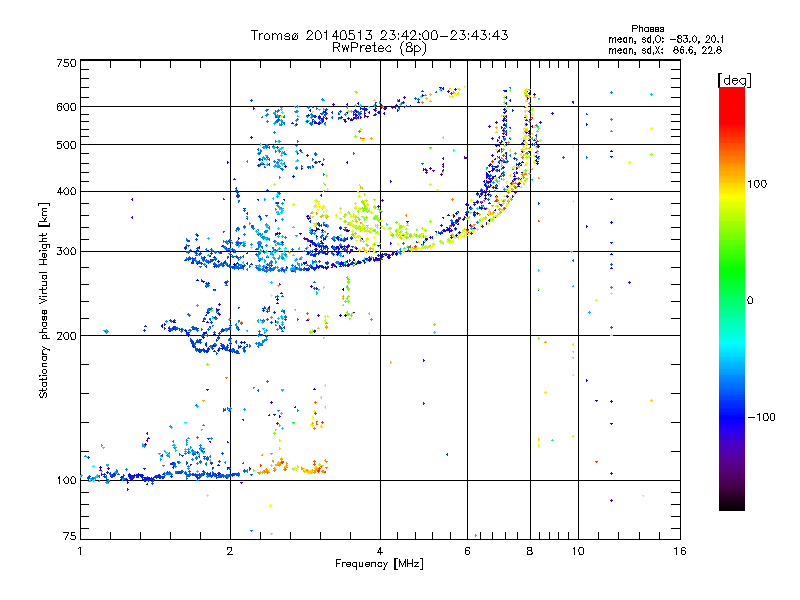
Task: Click the Stationary phase Virtual Height axis label
Action: 44,301
